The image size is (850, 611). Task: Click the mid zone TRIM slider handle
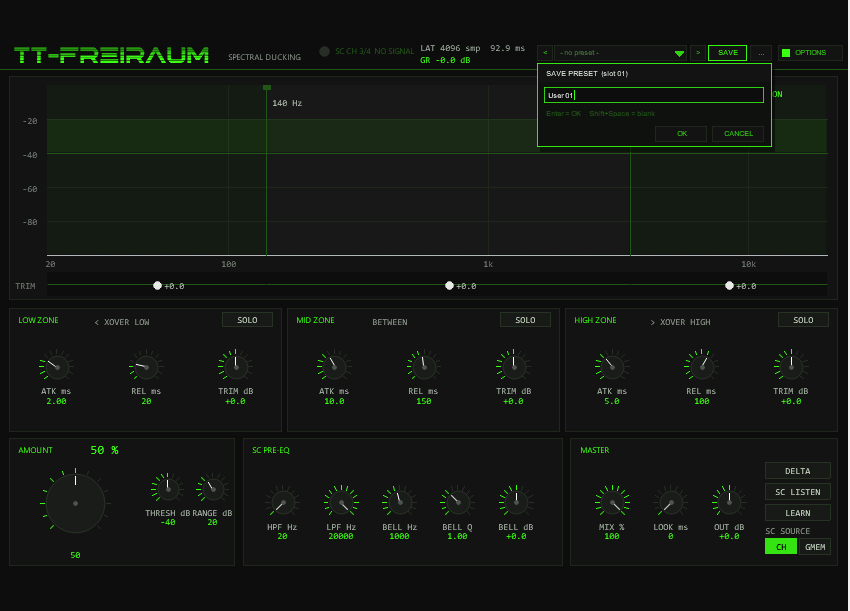tap(449, 285)
